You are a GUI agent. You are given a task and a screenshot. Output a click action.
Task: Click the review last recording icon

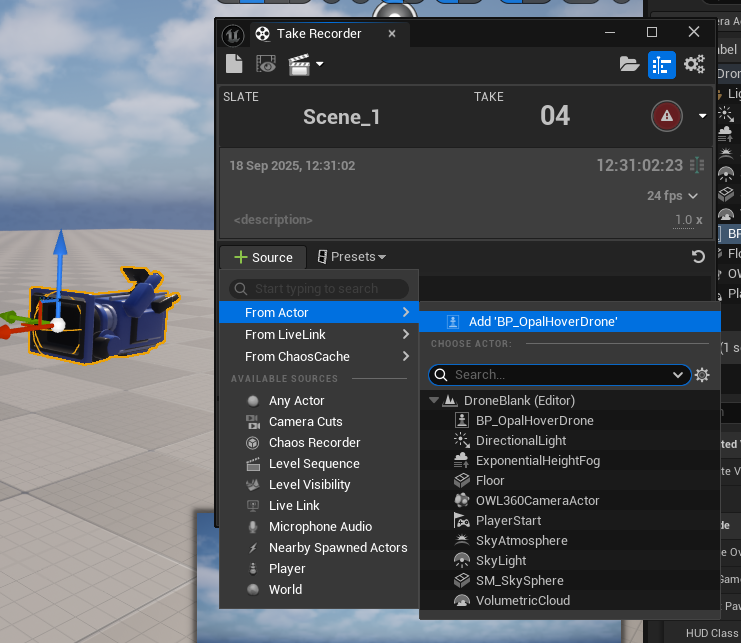pyautogui.click(x=265, y=65)
